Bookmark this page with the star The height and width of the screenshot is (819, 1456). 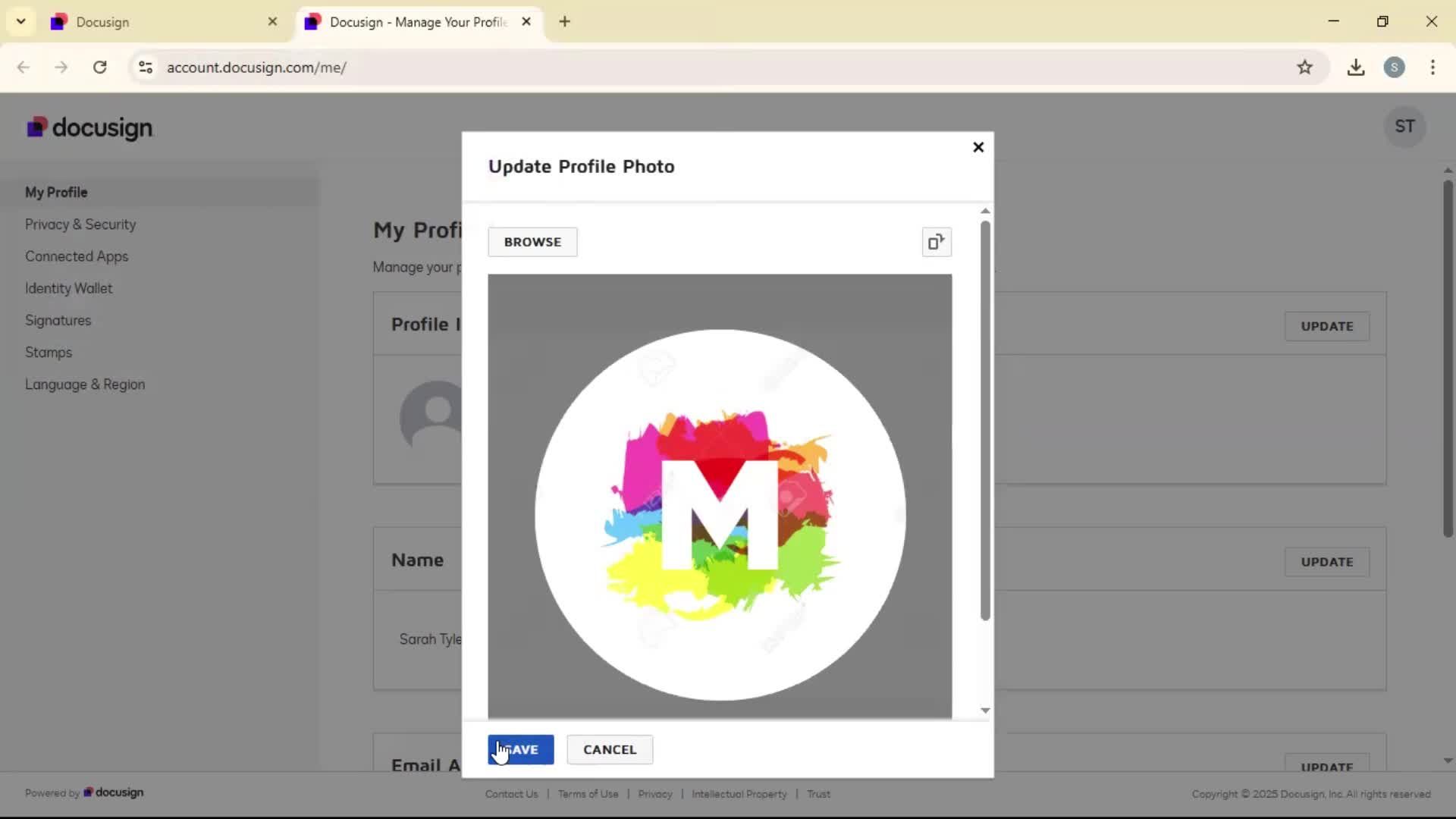(x=1304, y=67)
